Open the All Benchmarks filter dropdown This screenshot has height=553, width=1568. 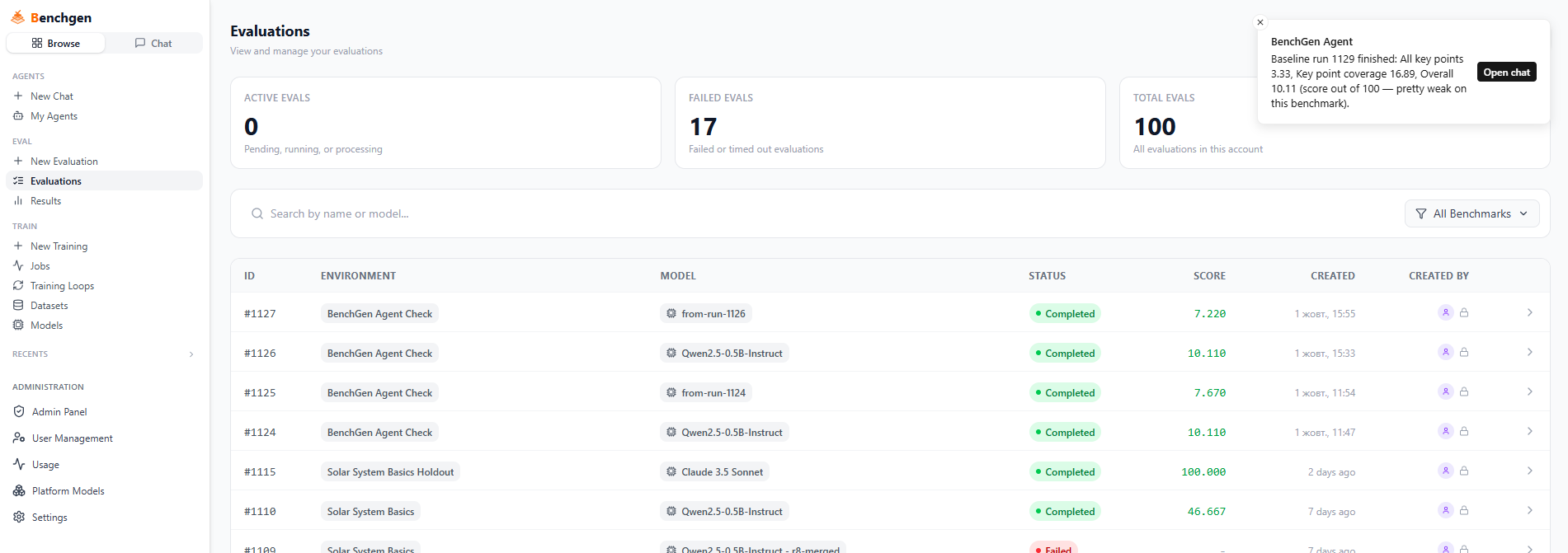click(x=1471, y=214)
